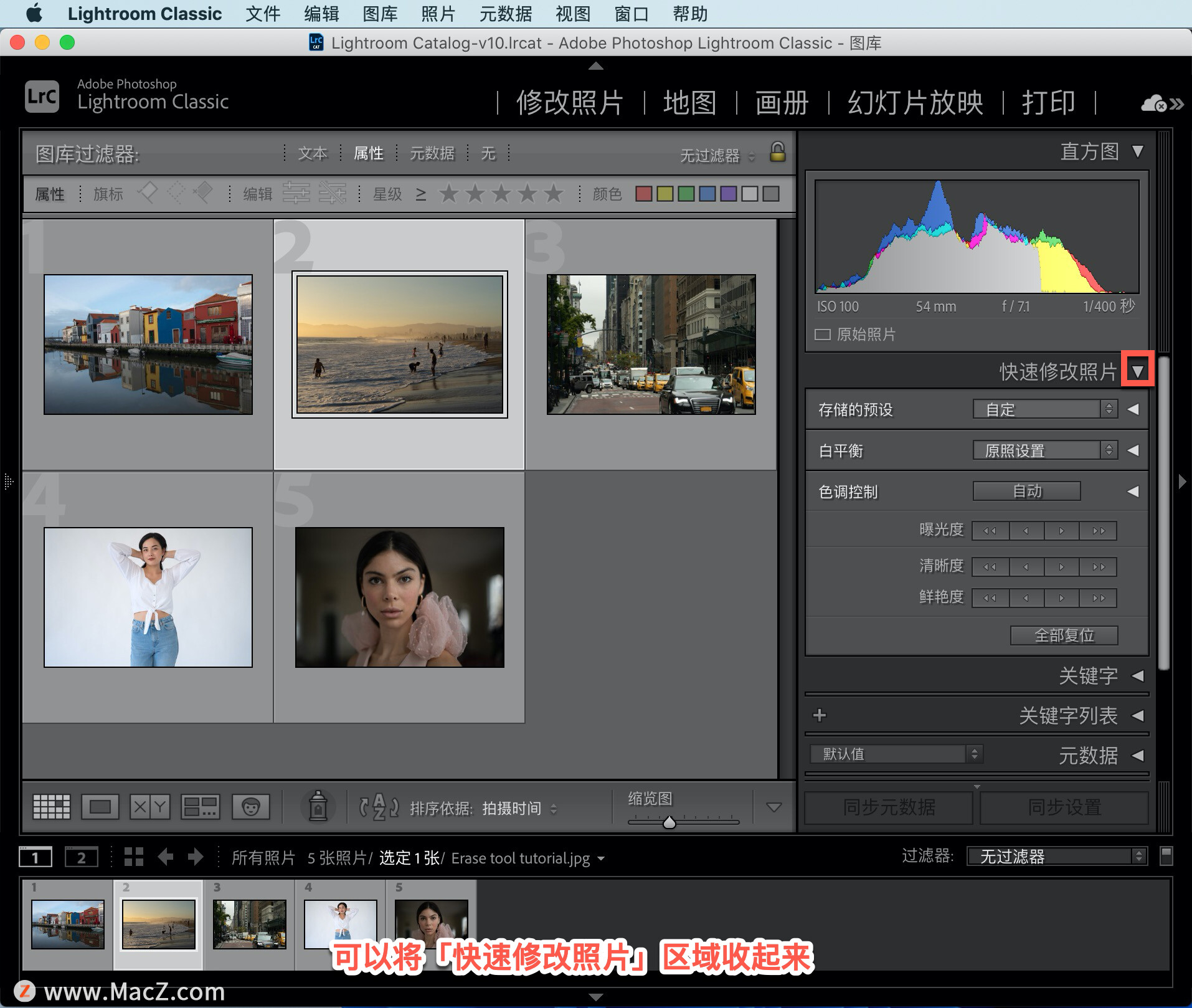Open filmstrip grid shortcut icon
1192x1008 pixels.
133,857
